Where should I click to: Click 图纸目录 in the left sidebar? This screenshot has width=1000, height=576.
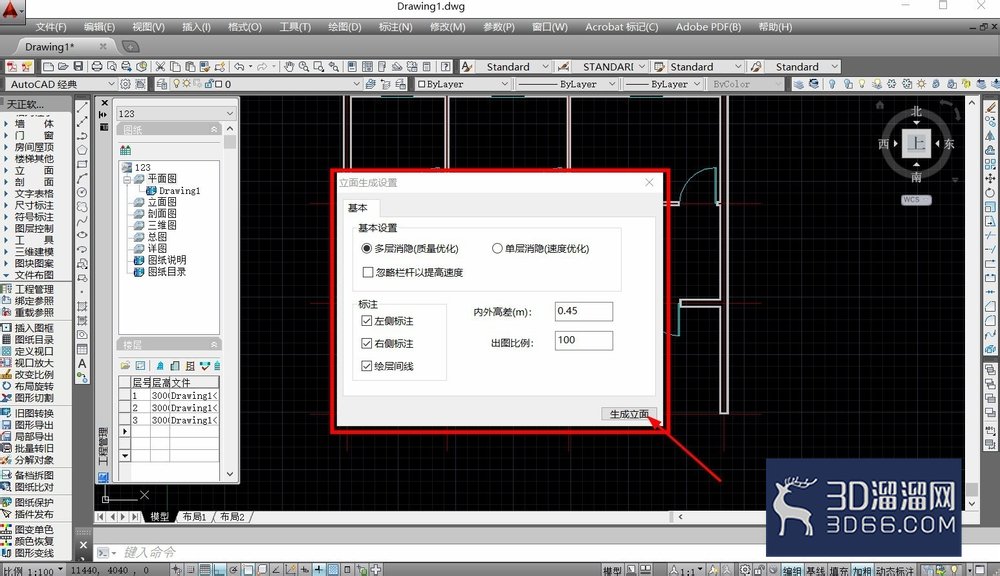[34, 339]
